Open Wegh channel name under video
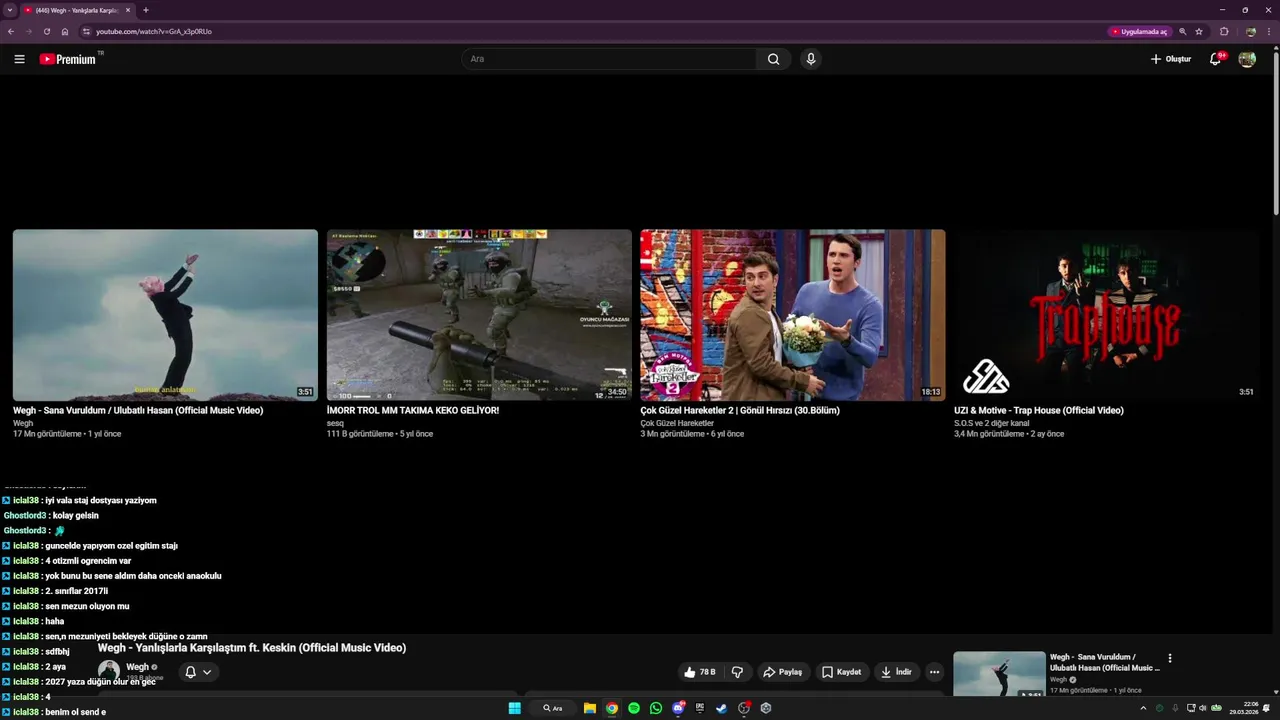Image resolution: width=1280 pixels, height=720 pixels. click(x=138, y=667)
